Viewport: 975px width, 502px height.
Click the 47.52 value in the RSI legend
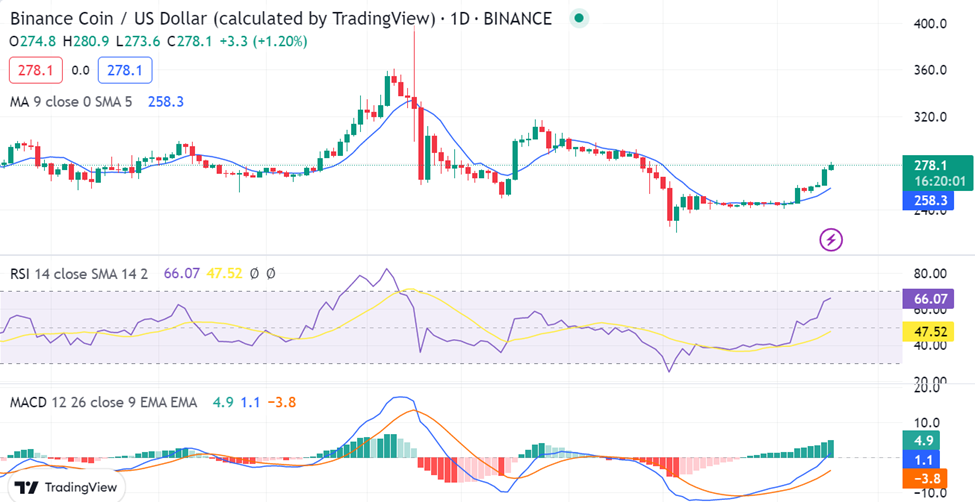[224, 273]
